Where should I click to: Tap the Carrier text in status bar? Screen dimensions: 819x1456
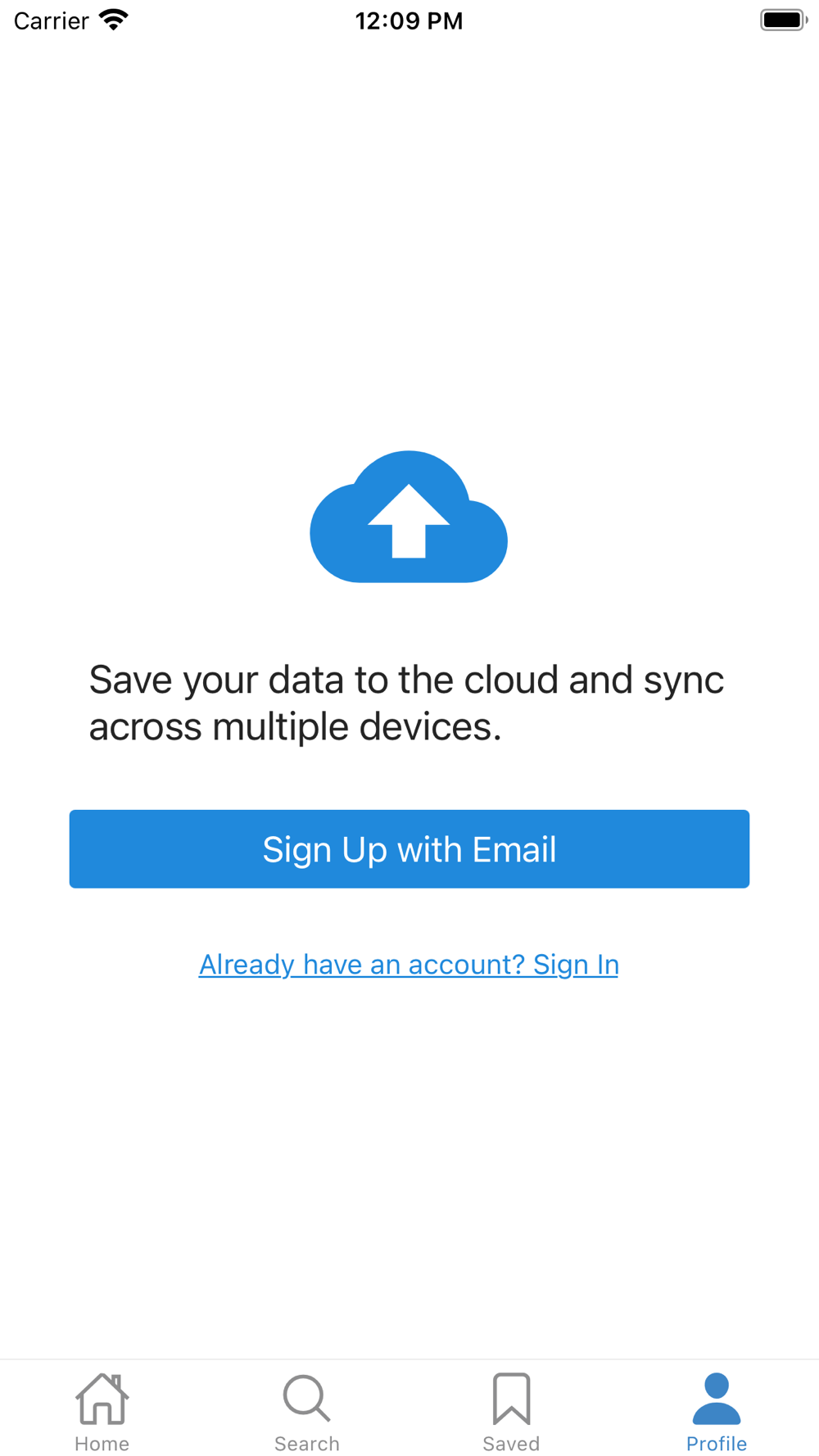click(x=52, y=20)
